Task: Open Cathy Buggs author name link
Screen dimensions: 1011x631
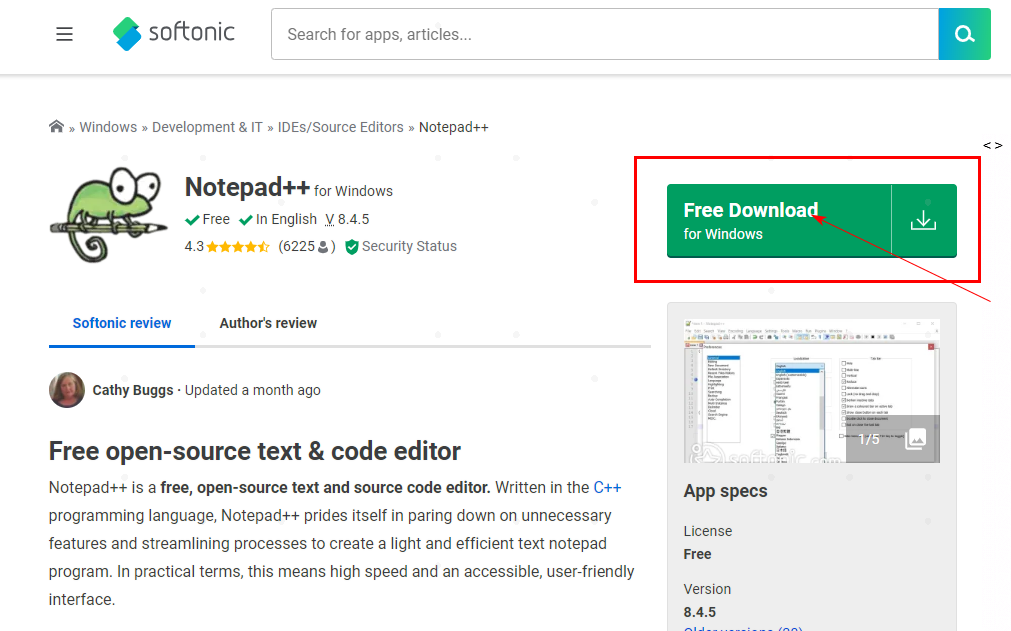Action: tap(133, 390)
